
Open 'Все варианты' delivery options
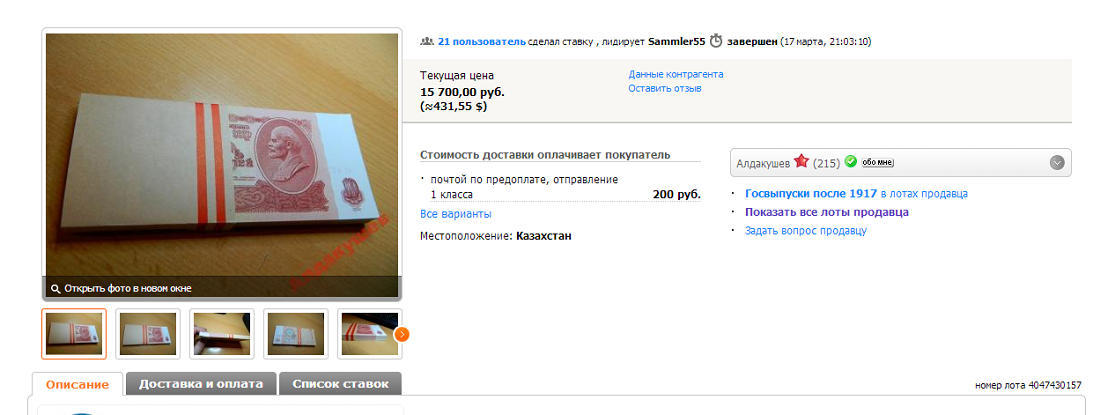(456, 214)
